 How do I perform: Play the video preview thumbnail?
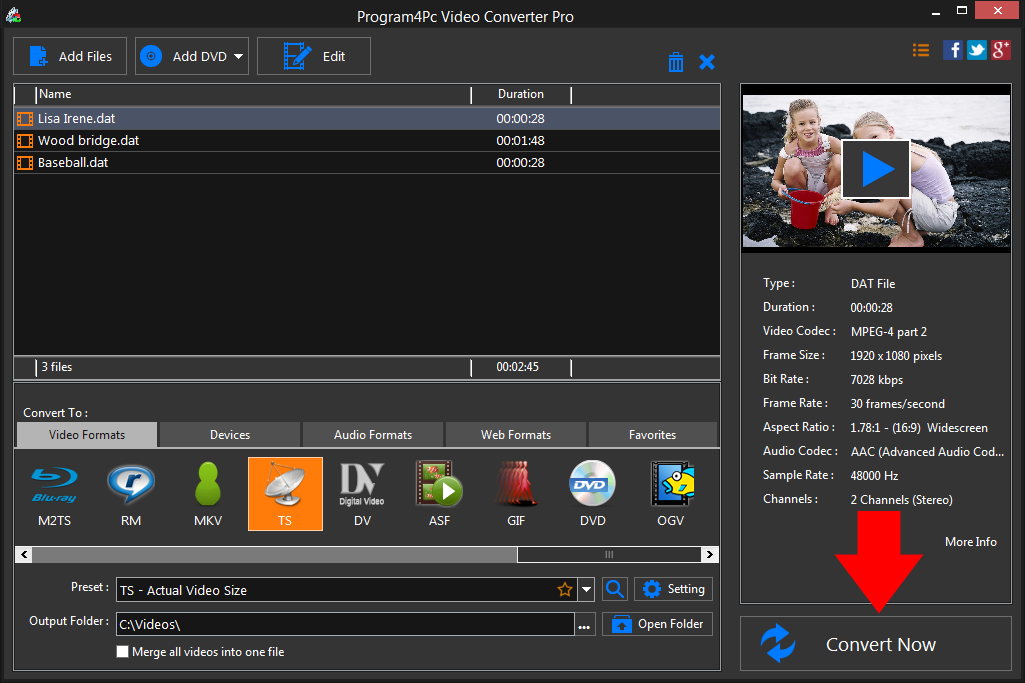click(876, 169)
